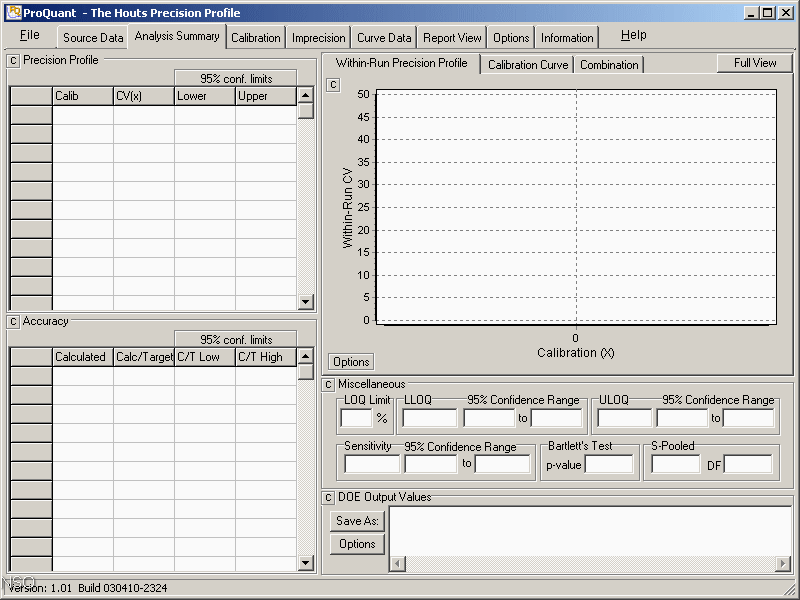This screenshot has height=600, width=800.
Task: Open the Imprecision tab
Action: (x=318, y=38)
